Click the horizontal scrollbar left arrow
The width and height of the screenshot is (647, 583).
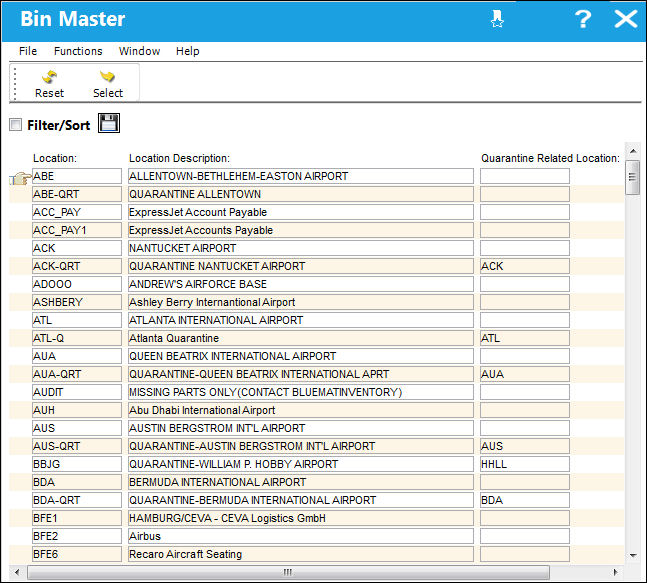[x=17, y=572]
